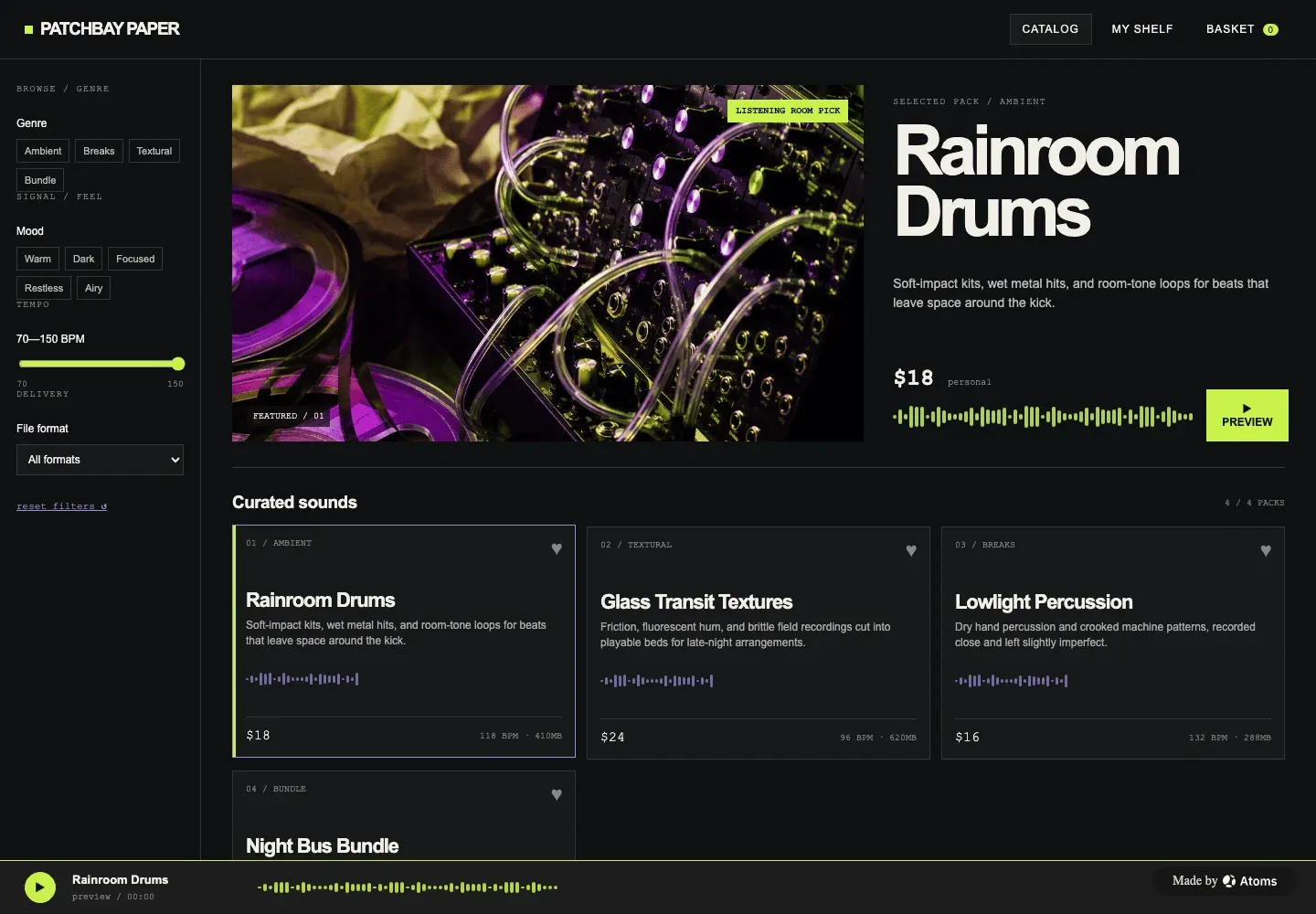Toggle the Ambient genre filter

(43, 151)
